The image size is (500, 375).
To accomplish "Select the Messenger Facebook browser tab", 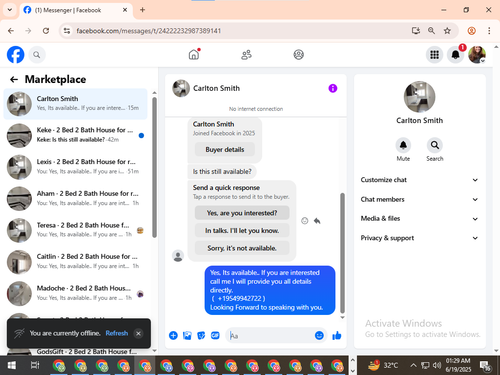I will pos(76,10).
